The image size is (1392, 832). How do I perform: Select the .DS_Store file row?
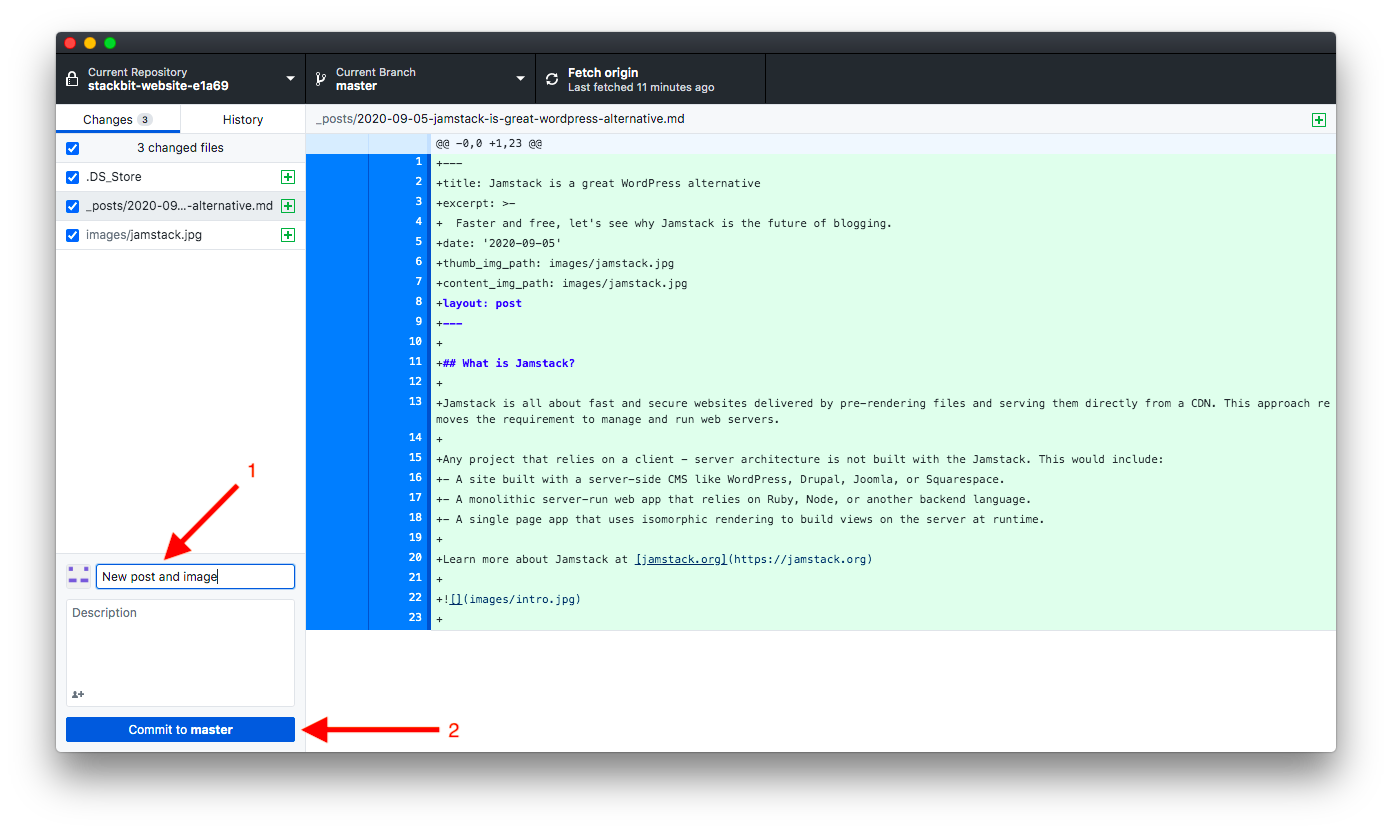(181, 177)
